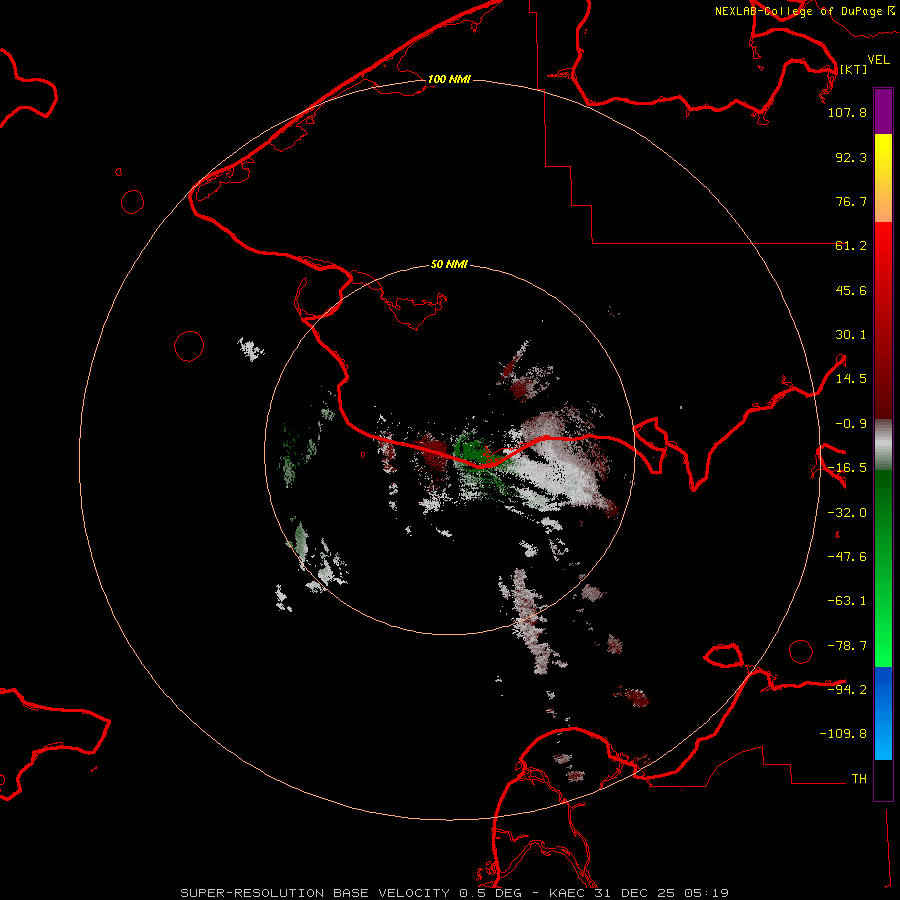Viewport: 900px width, 900px height.
Task: Click the -47.6 velocity scale value
Action: [x=847, y=557]
